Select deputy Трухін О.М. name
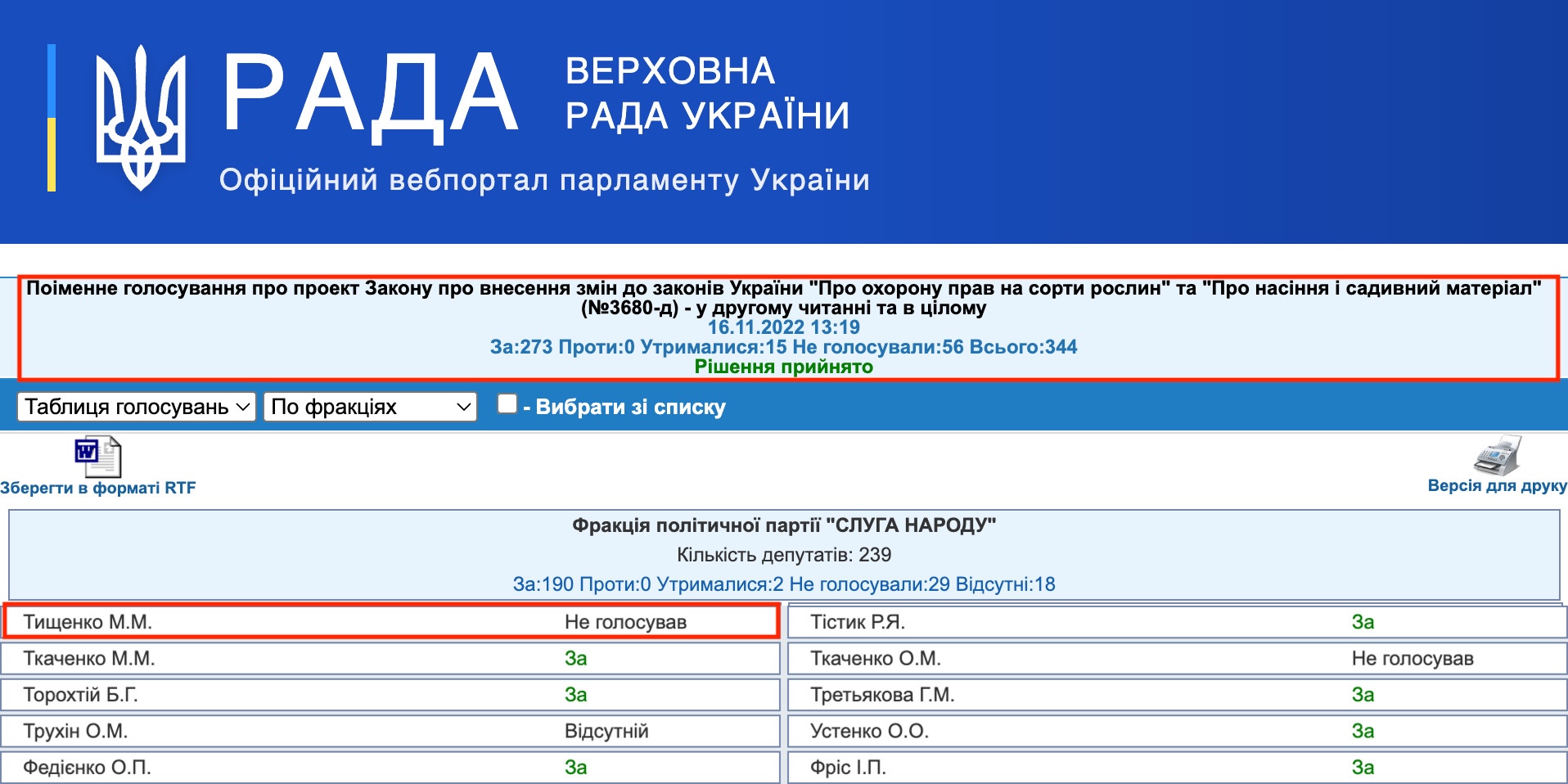1568x784 pixels. coord(75,731)
